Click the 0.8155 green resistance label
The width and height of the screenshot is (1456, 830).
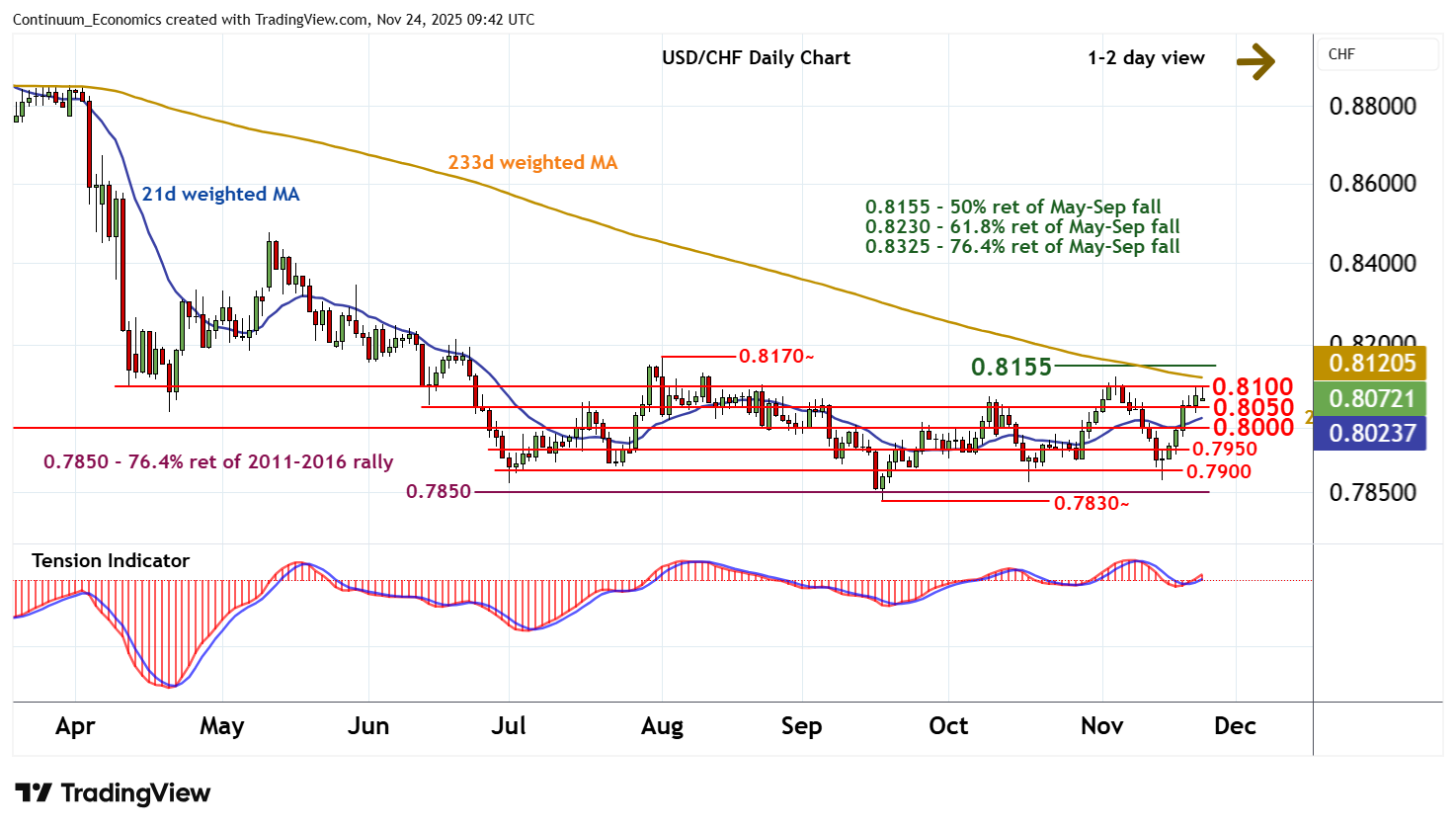(x=1011, y=368)
